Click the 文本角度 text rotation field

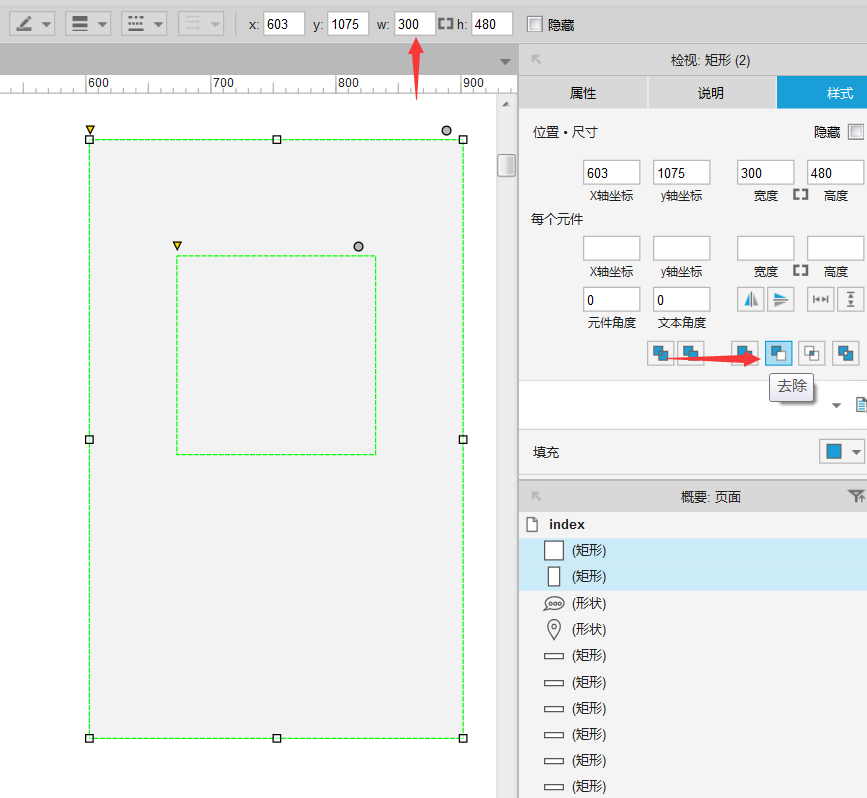681,300
